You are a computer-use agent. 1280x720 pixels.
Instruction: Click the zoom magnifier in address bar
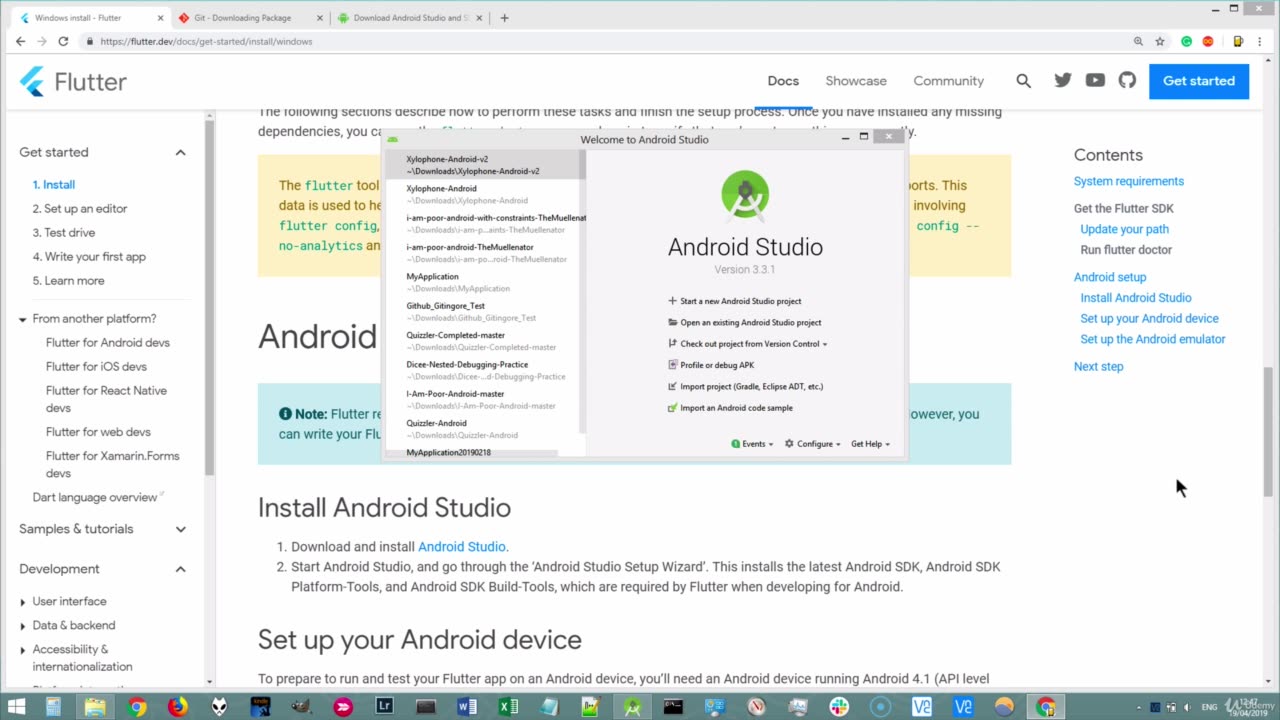1138,41
